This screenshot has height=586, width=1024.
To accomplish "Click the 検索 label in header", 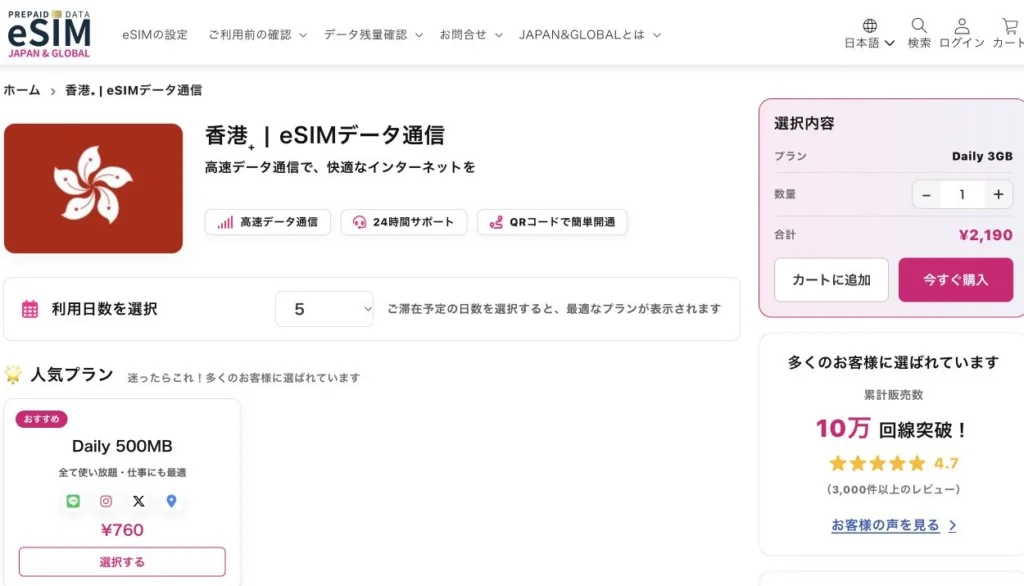I will pyautogui.click(x=919, y=43).
